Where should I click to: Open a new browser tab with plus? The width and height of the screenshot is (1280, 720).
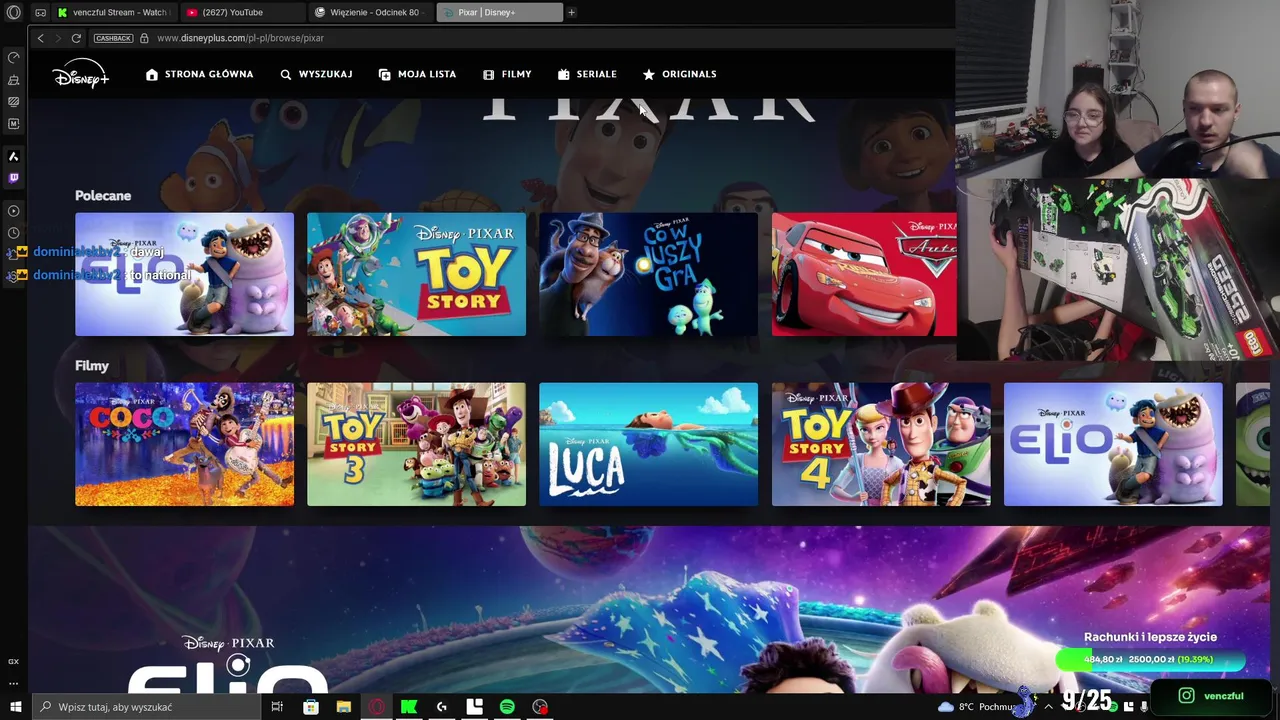tap(571, 13)
